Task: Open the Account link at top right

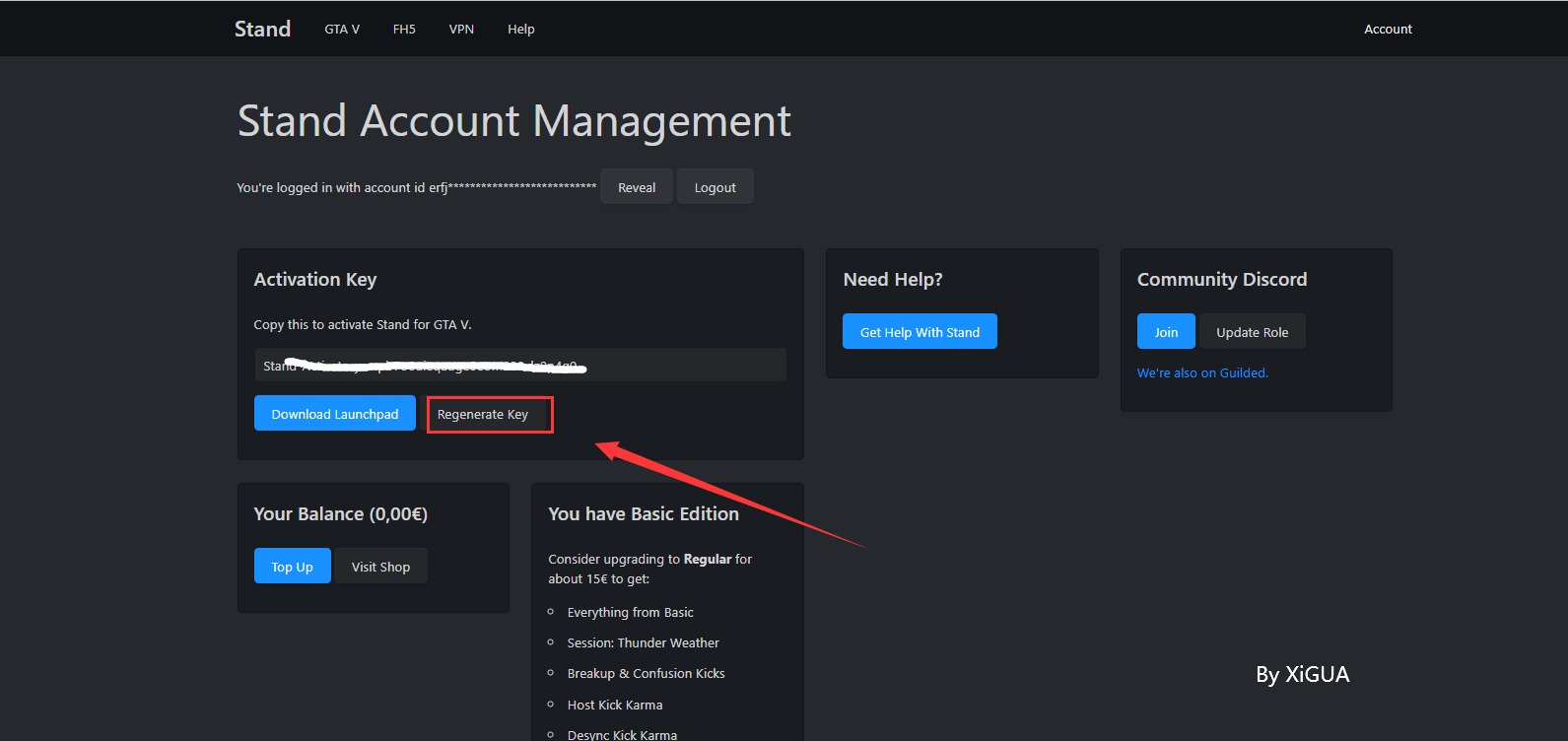Action: (1388, 29)
